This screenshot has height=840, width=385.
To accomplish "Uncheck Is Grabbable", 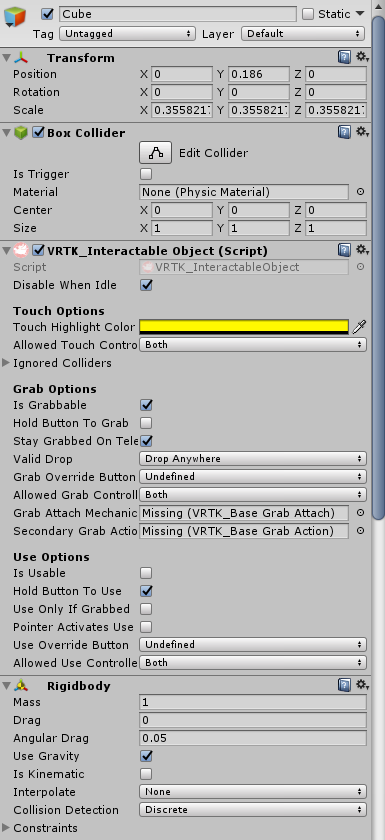I will [146, 405].
